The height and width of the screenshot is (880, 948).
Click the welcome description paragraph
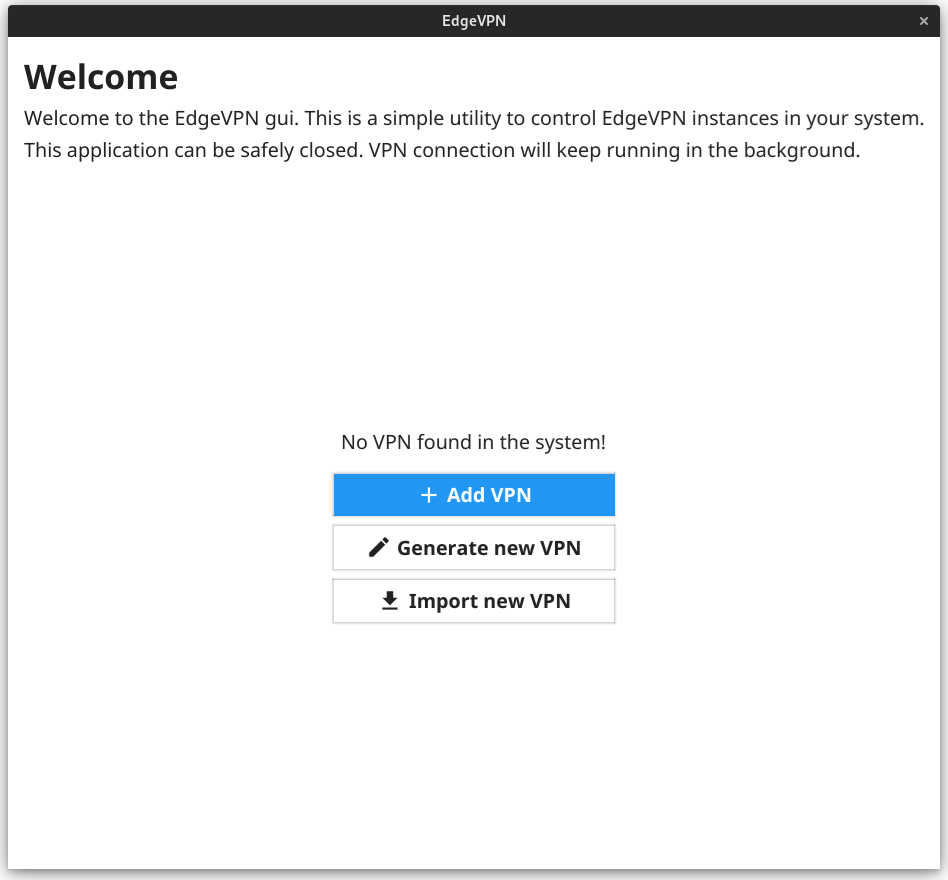click(474, 133)
